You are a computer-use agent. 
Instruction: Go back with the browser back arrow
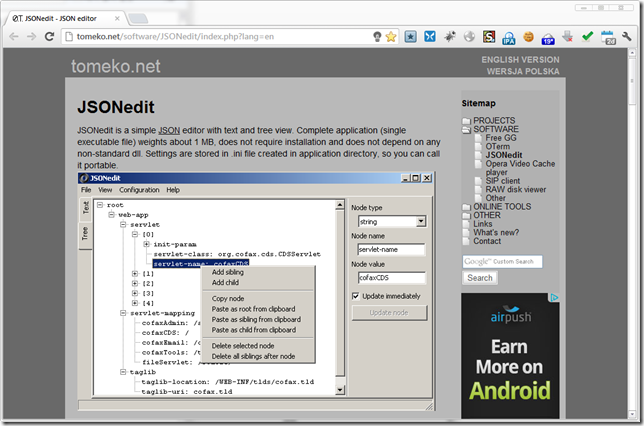(14, 37)
